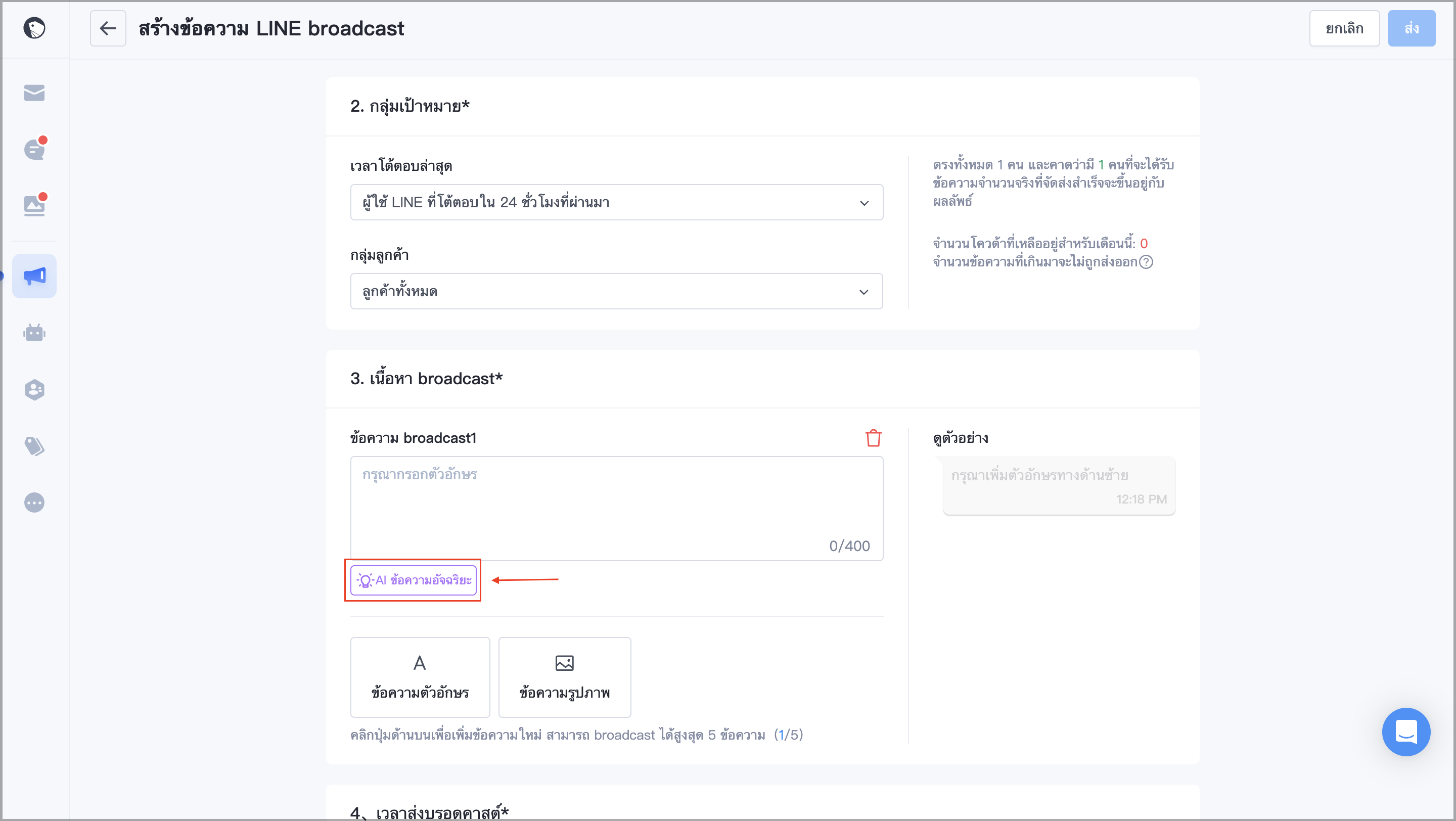Viewport: 1456px width, 821px height.
Task: Click the AI ข้อความอัจฉริยะ button
Action: (x=413, y=580)
